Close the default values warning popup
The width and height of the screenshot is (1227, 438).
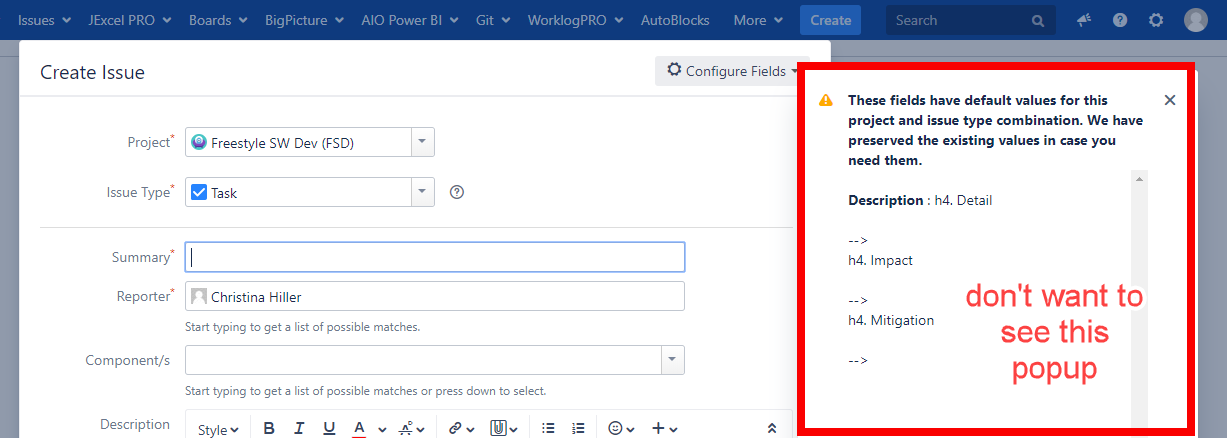click(1170, 100)
